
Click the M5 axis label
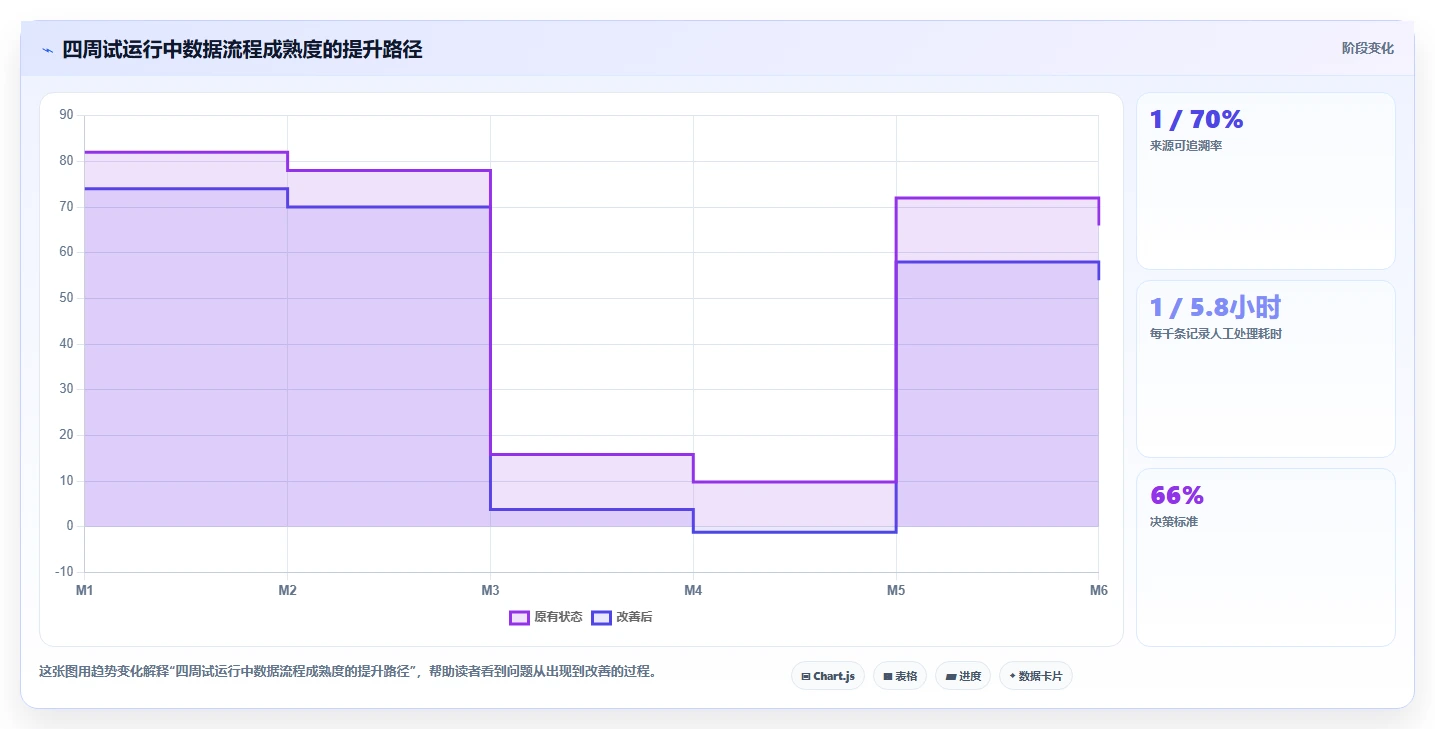tap(896, 591)
